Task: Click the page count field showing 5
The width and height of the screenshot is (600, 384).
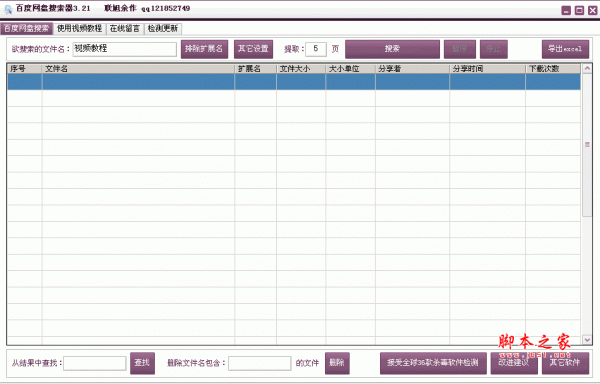Action: pos(316,49)
